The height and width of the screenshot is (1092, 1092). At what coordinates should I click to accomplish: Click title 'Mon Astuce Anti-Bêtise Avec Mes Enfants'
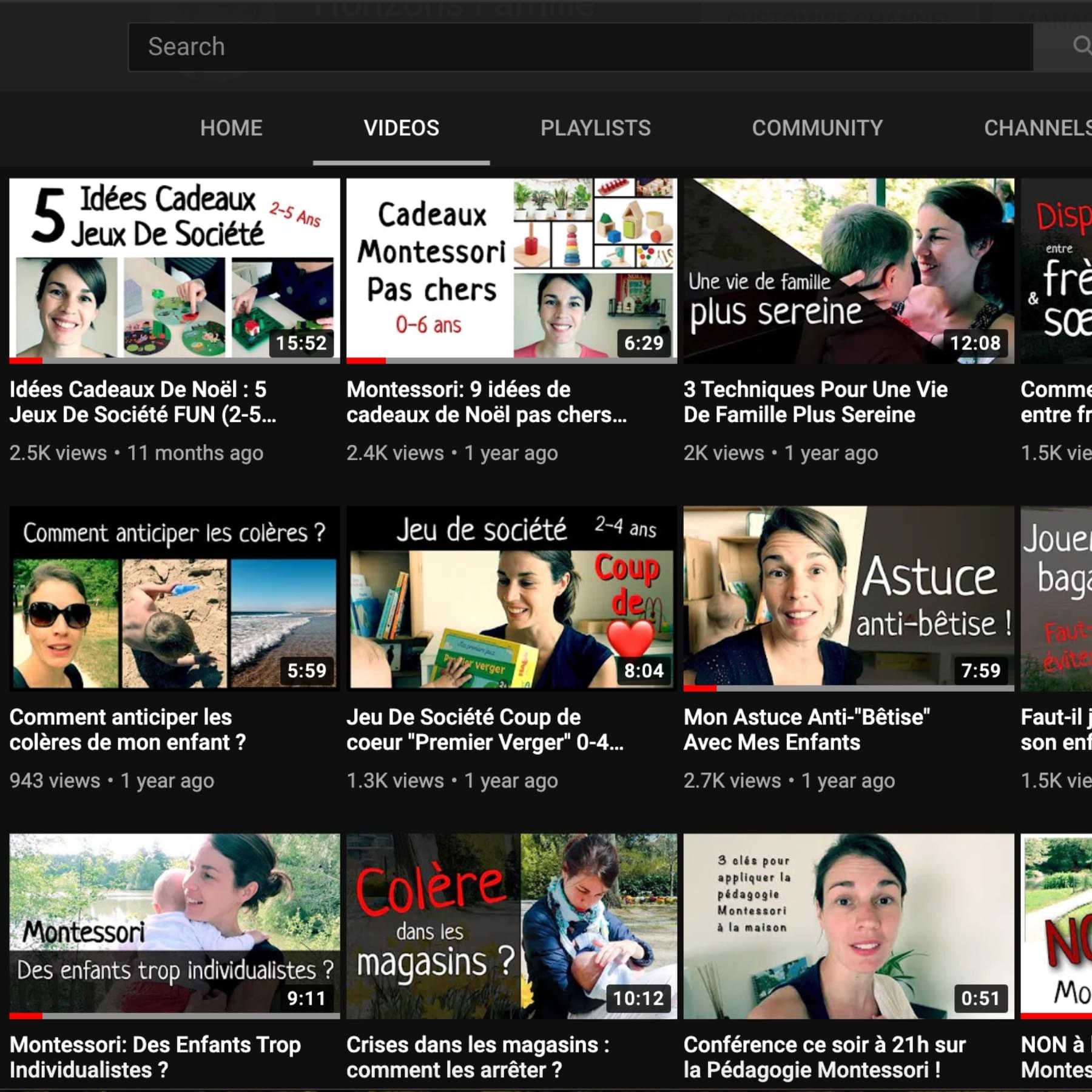tap(807, 729)
